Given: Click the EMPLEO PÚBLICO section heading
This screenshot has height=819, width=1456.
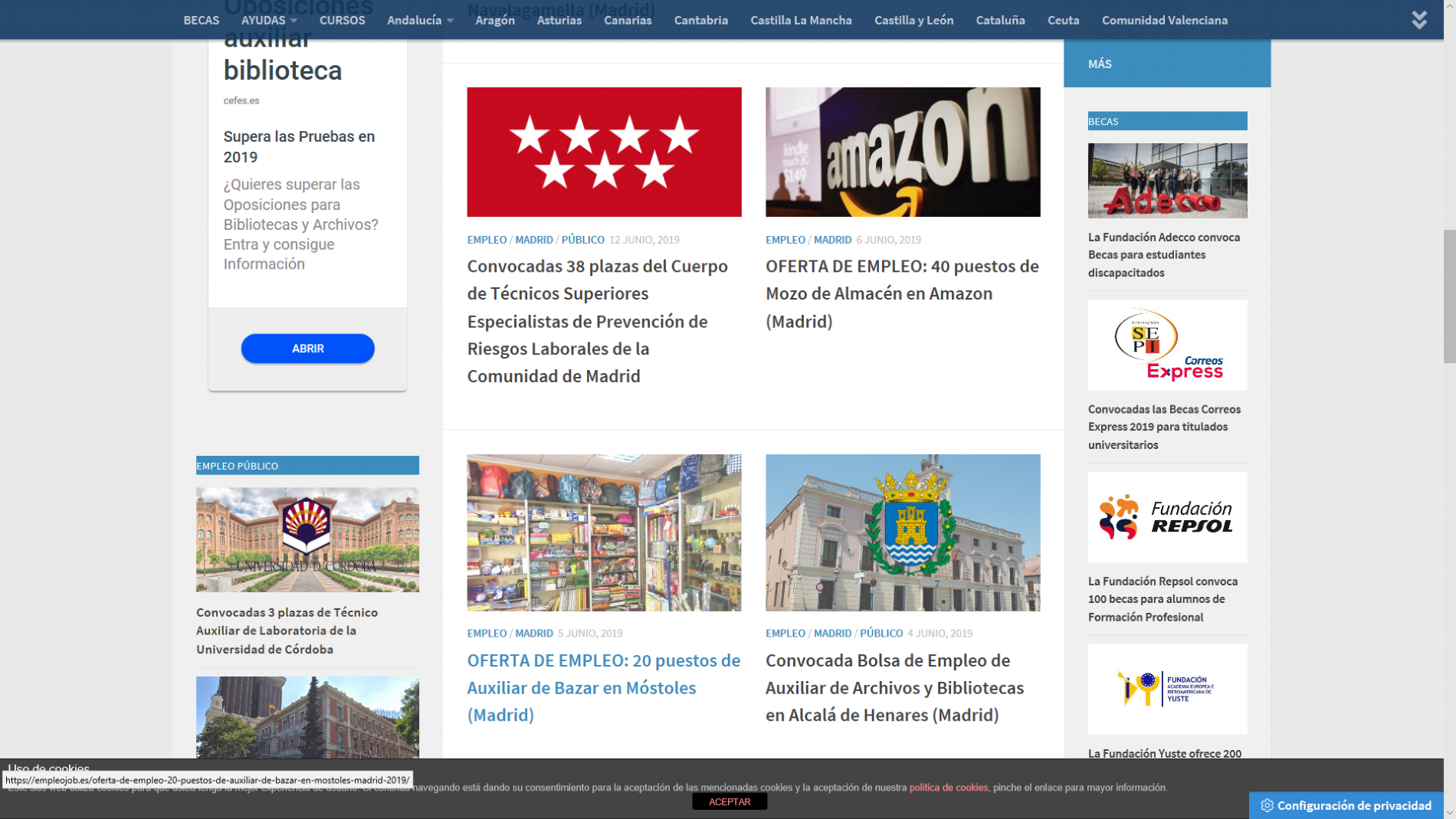Looking at the screenshot, I should [x=307, y=466].
